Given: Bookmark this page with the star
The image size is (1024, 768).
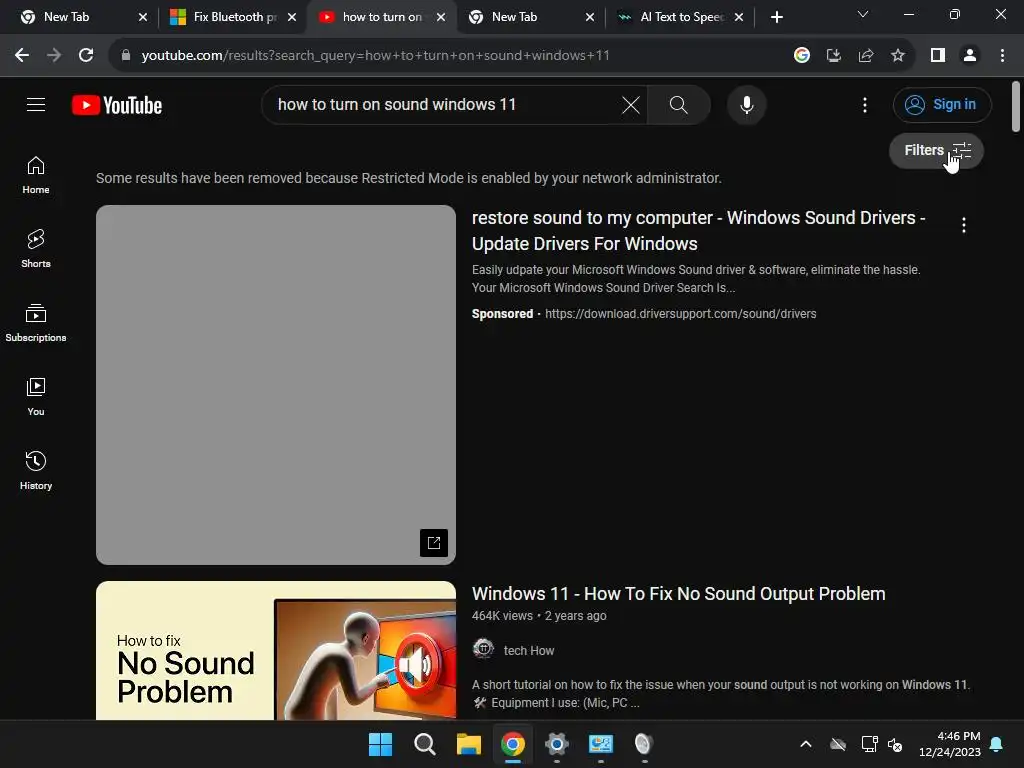Looking at the screenshot, I should point(898,56).
